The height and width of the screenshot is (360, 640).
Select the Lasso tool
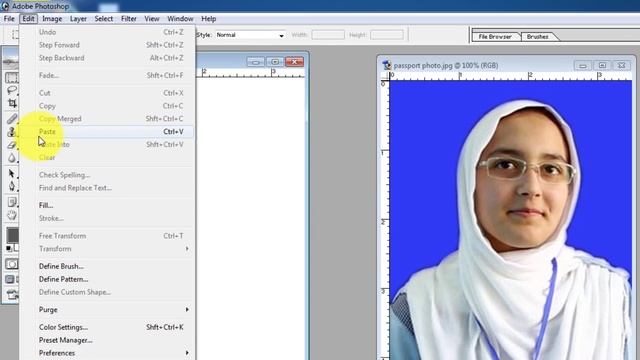[x=11, y=90]
